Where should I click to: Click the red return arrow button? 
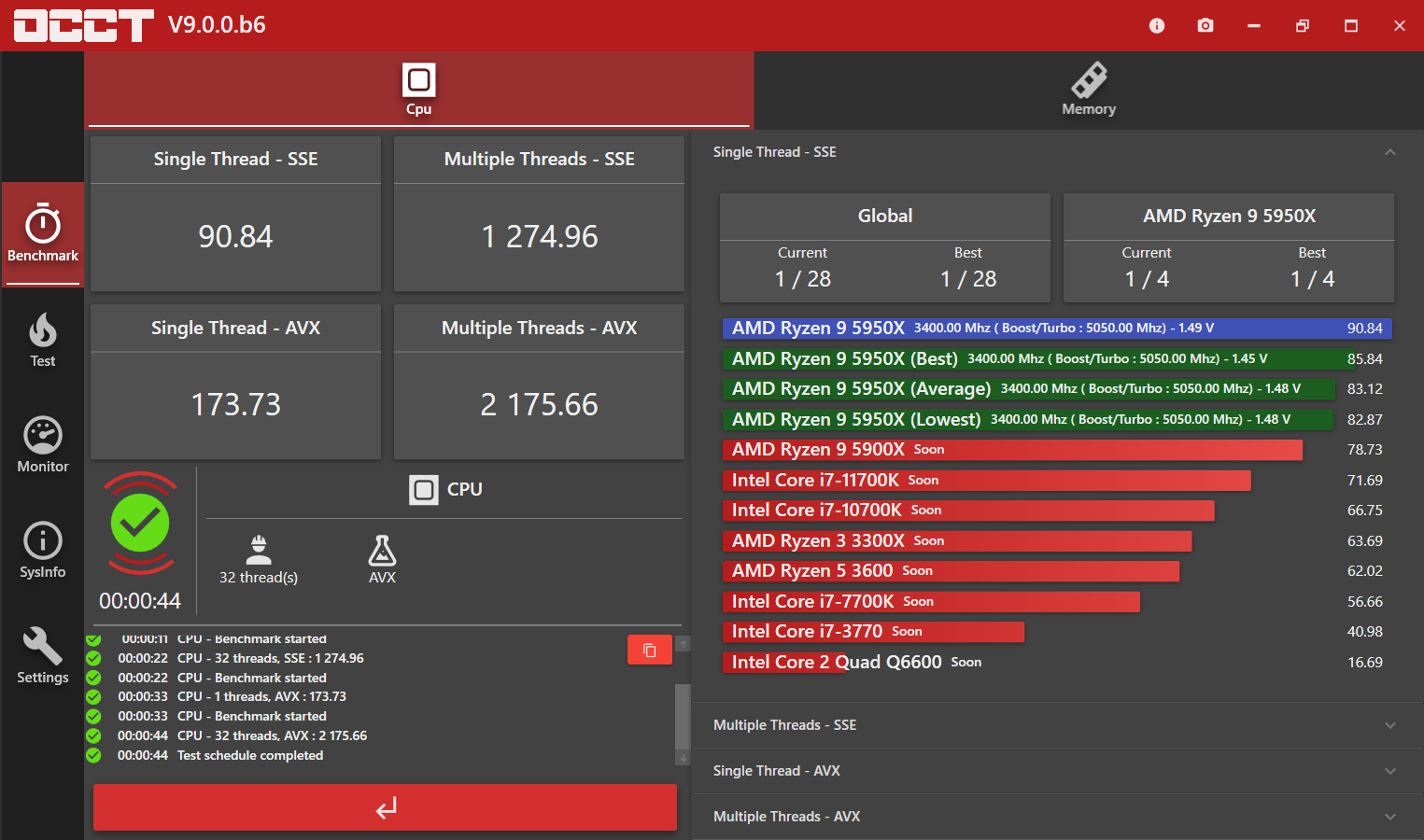[385, 807]
